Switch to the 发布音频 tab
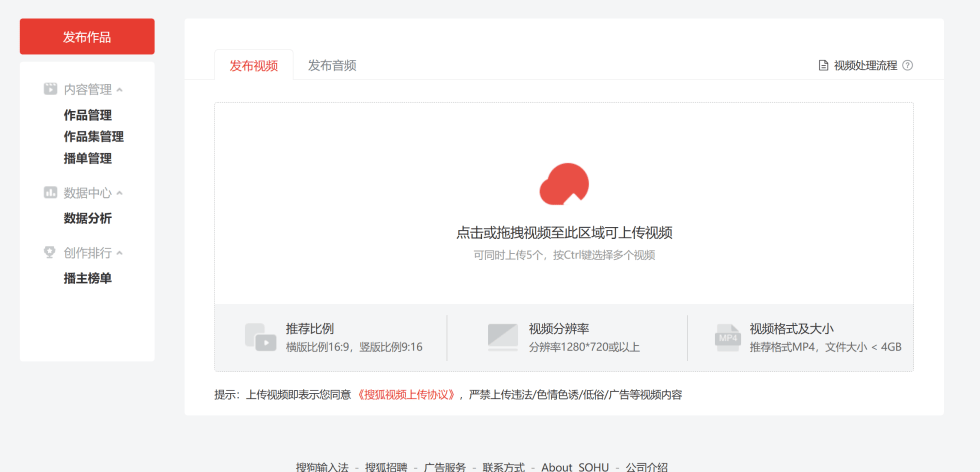The image size is (980, 472). [x=332, y=65]
